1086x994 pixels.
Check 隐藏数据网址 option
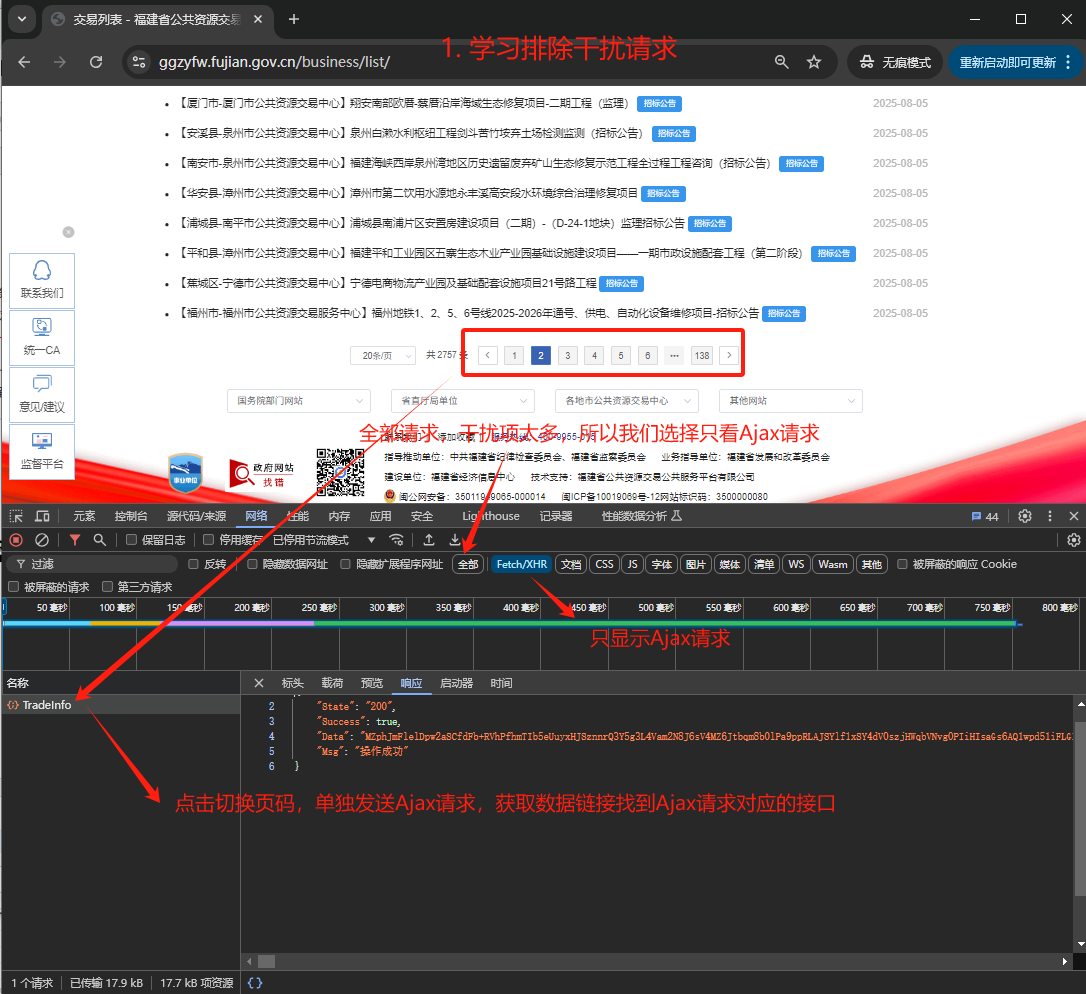pyautogui.click(x=252, y=564)
